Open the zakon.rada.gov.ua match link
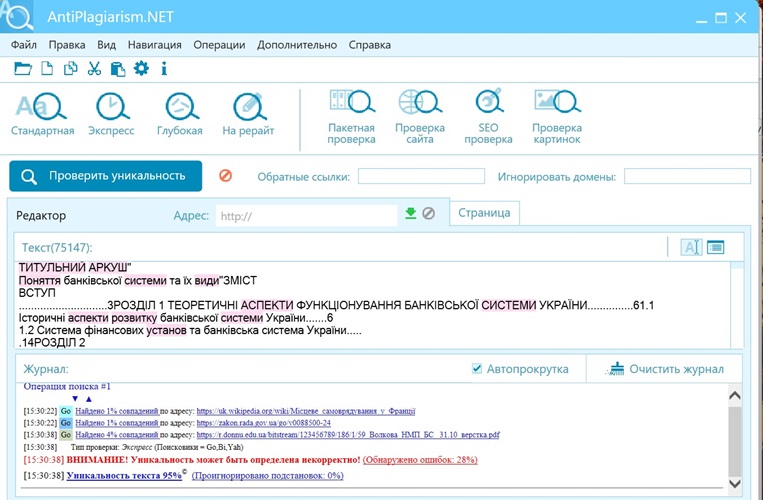Viewport: 763px width, 500px height. [264, 423]
